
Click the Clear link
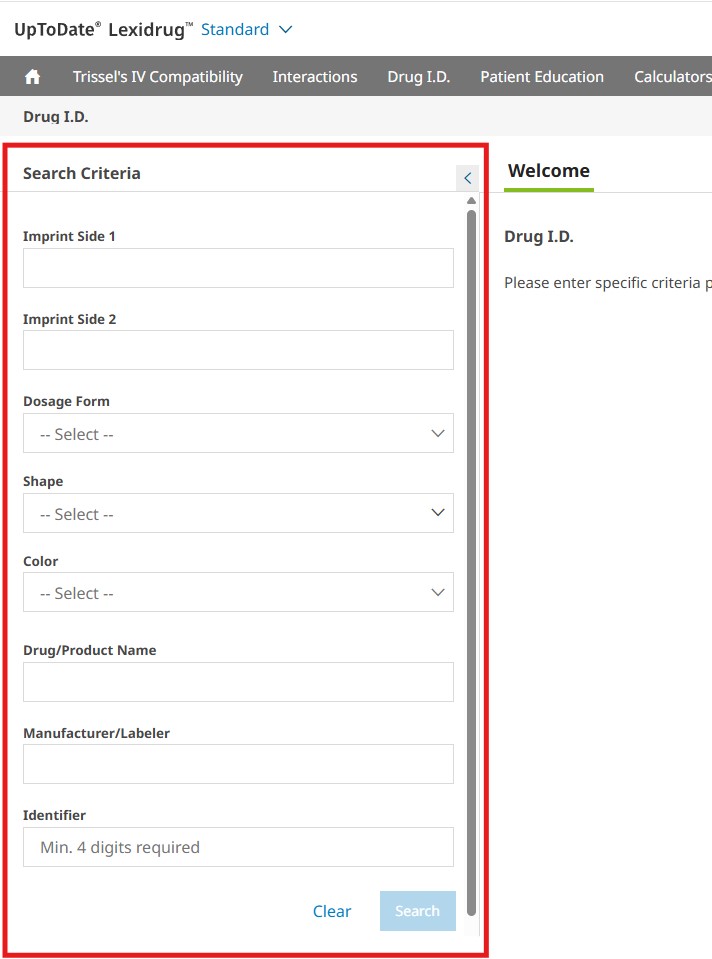click(332, 911)
